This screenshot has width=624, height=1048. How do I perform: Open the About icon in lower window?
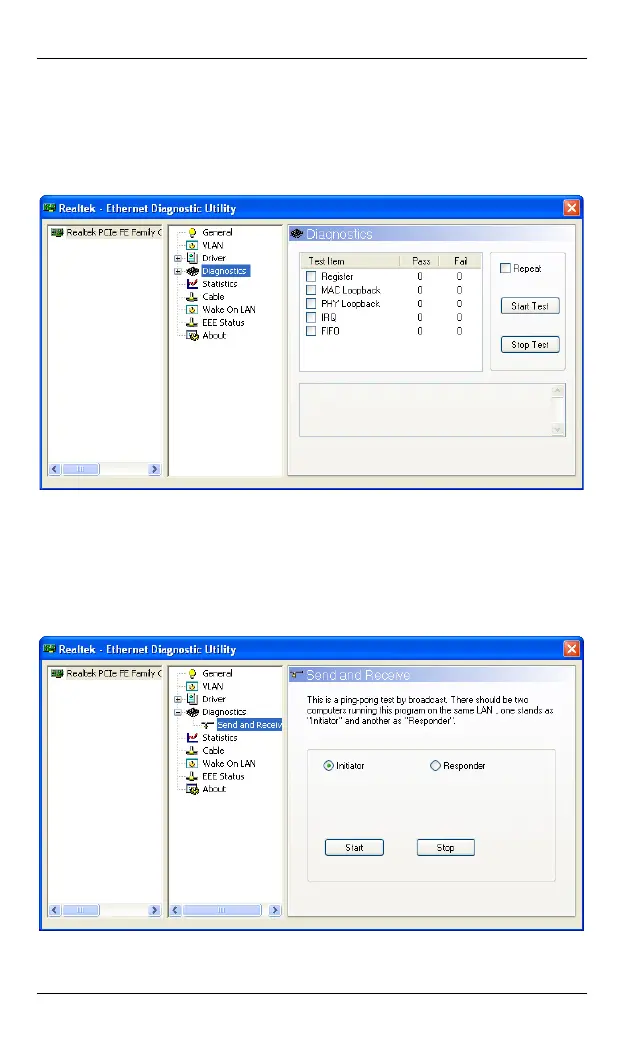coord(192,790)
